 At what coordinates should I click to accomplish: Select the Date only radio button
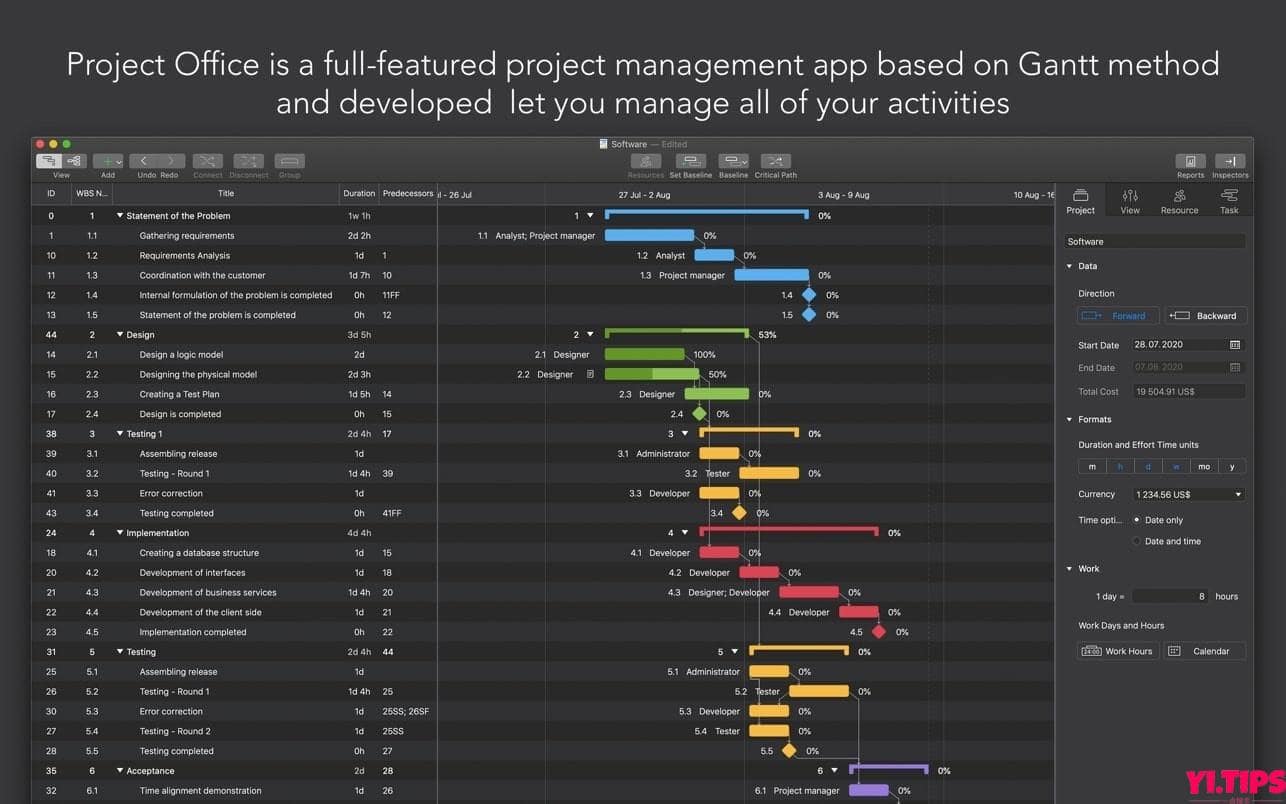coord(1137,520)
